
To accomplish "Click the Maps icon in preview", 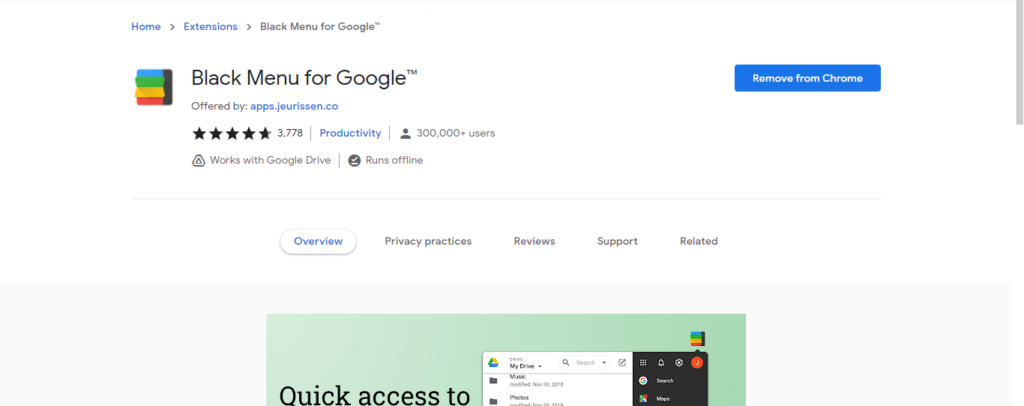I will coord(643,399).
